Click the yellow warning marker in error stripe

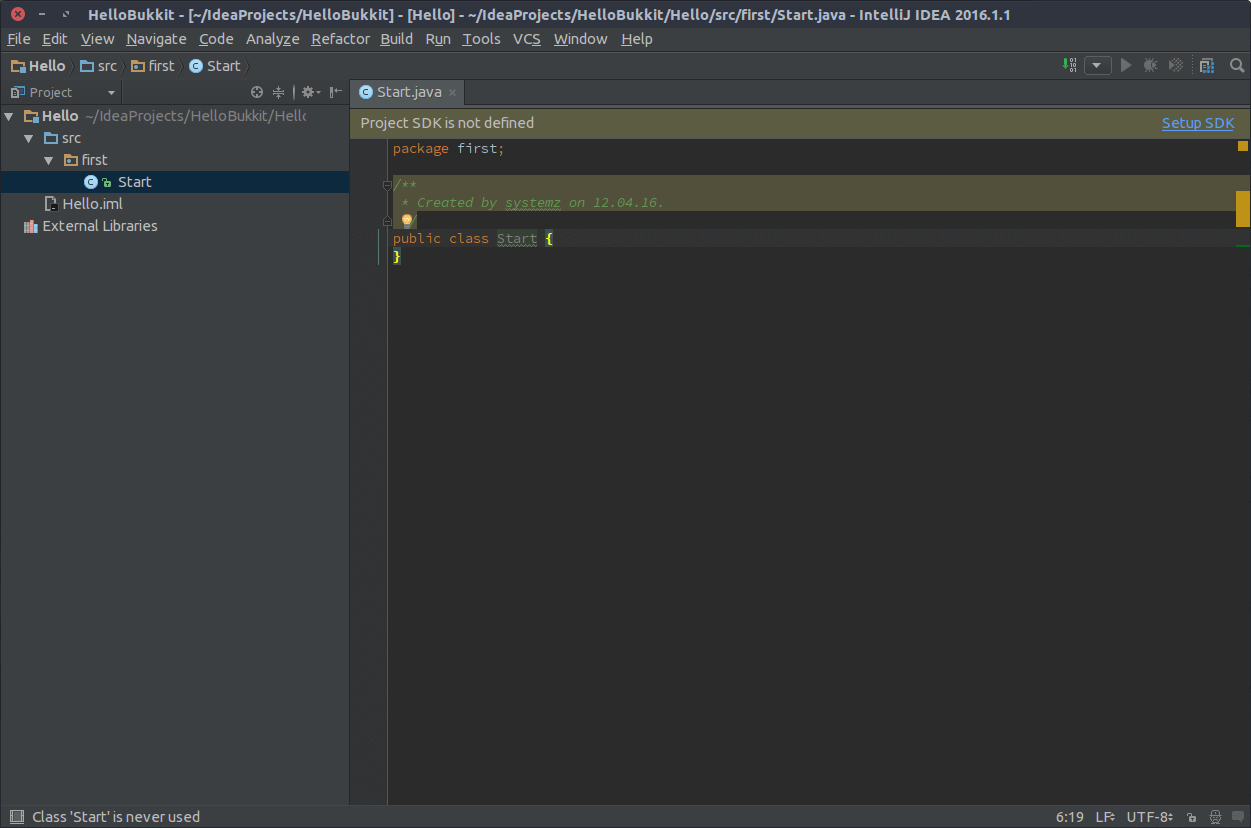pyautogui.click(x=1243, y=209)
